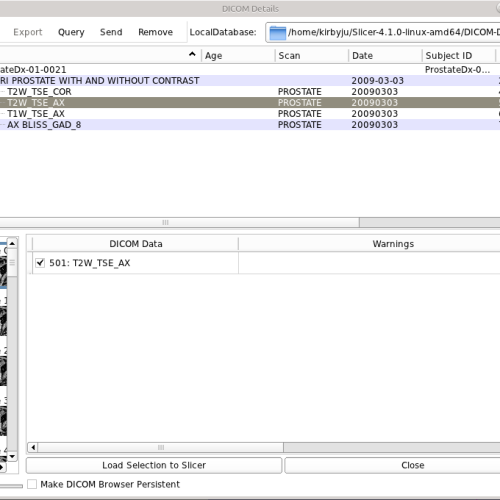Open the LocalDatabase folder path button

(383, 32)
